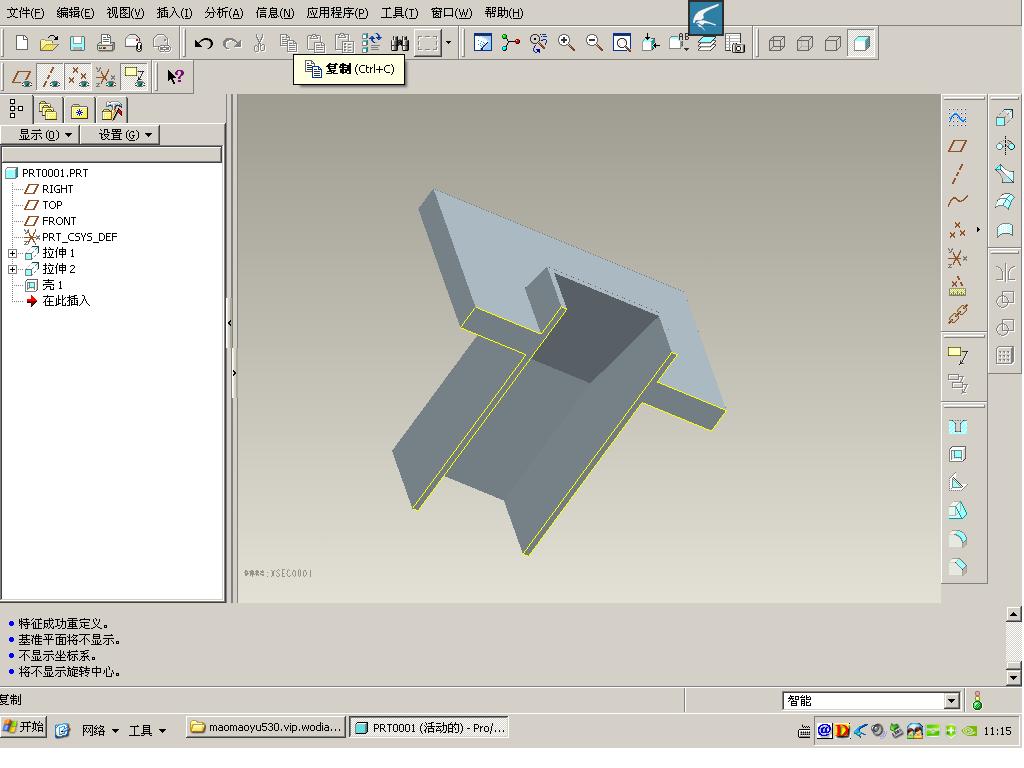Select the Hole tool icon

pos(957,427)
